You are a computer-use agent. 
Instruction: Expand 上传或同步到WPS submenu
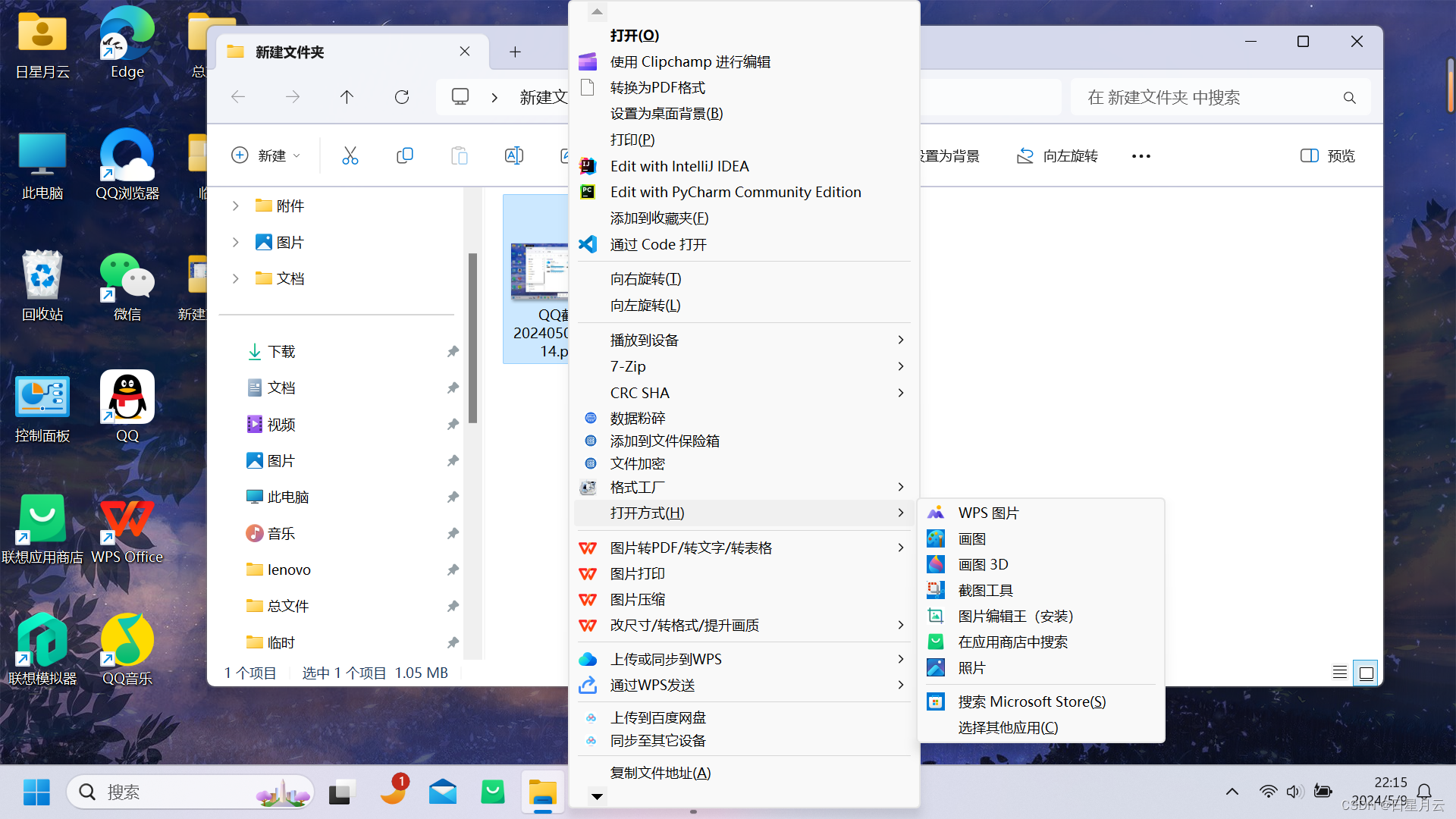coord(744,659)
